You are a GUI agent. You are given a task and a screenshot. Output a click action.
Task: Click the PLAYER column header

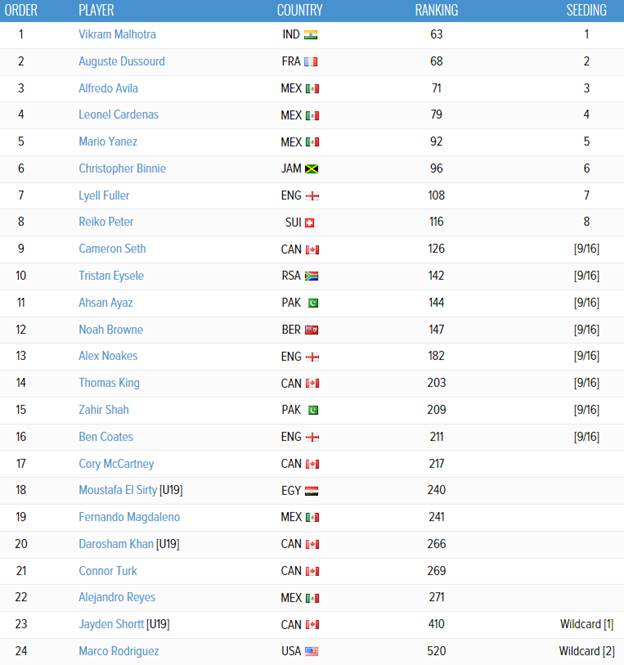[96, 10]
